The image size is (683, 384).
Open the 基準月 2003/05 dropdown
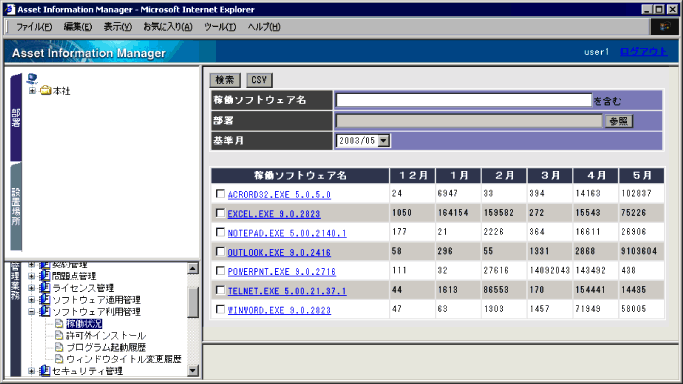point(383,141)
